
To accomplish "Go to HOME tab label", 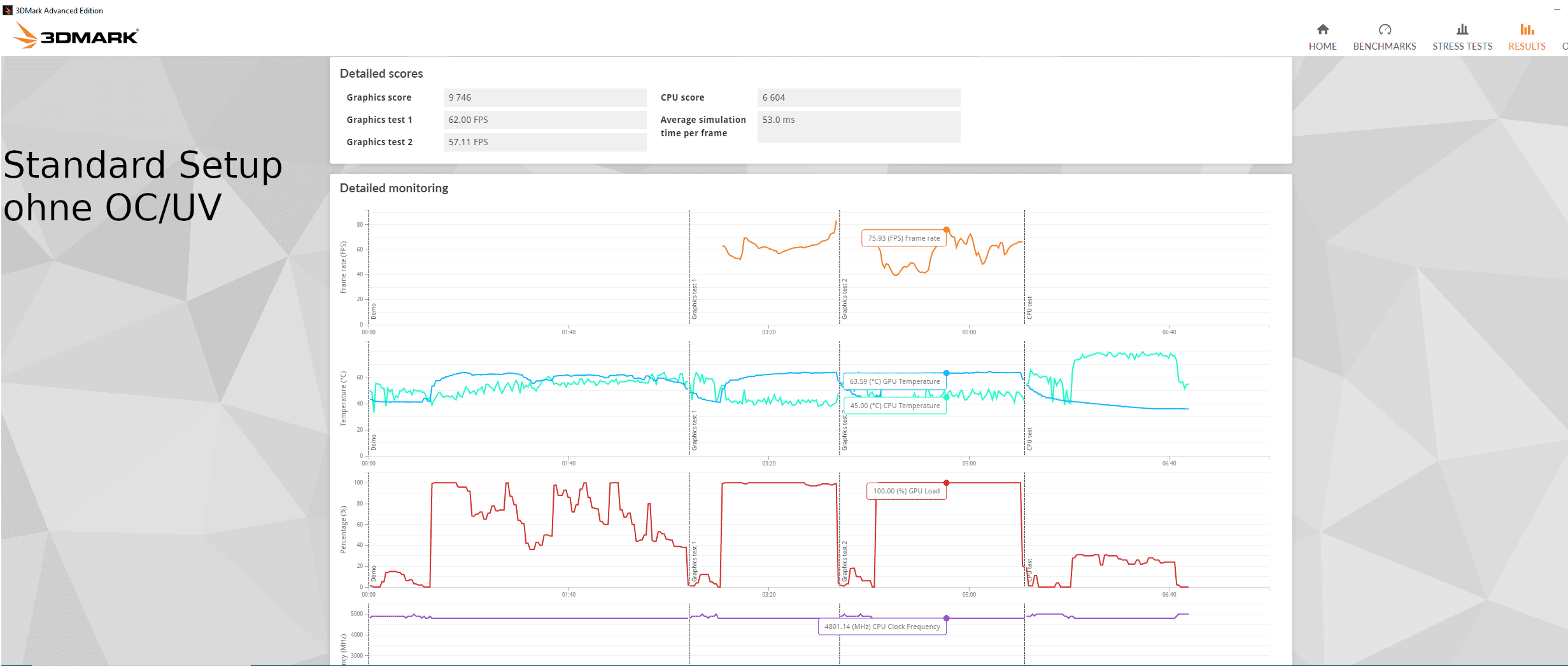I will (x=1322, y=46).
